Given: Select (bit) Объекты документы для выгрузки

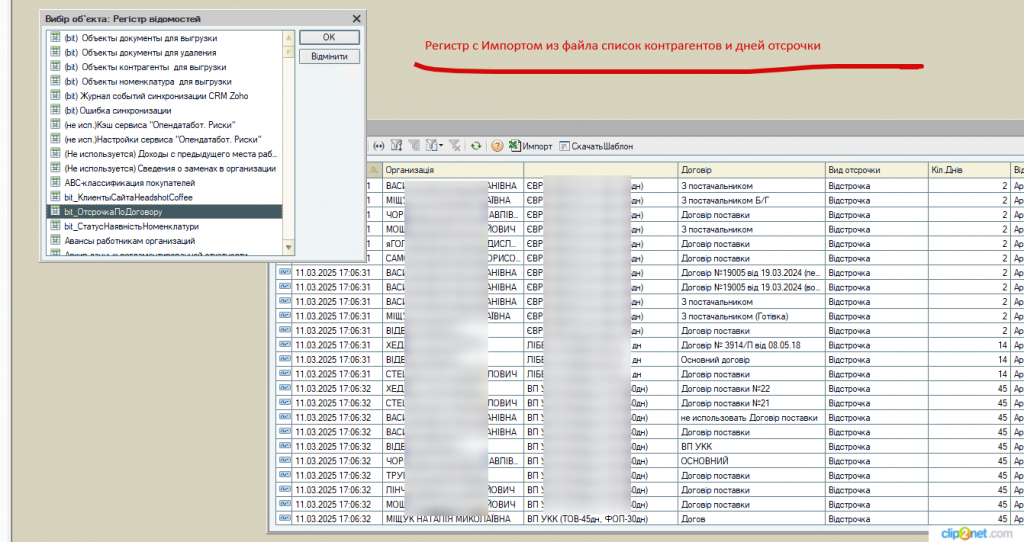Looking at the screenshot, I should pos(165,38).
